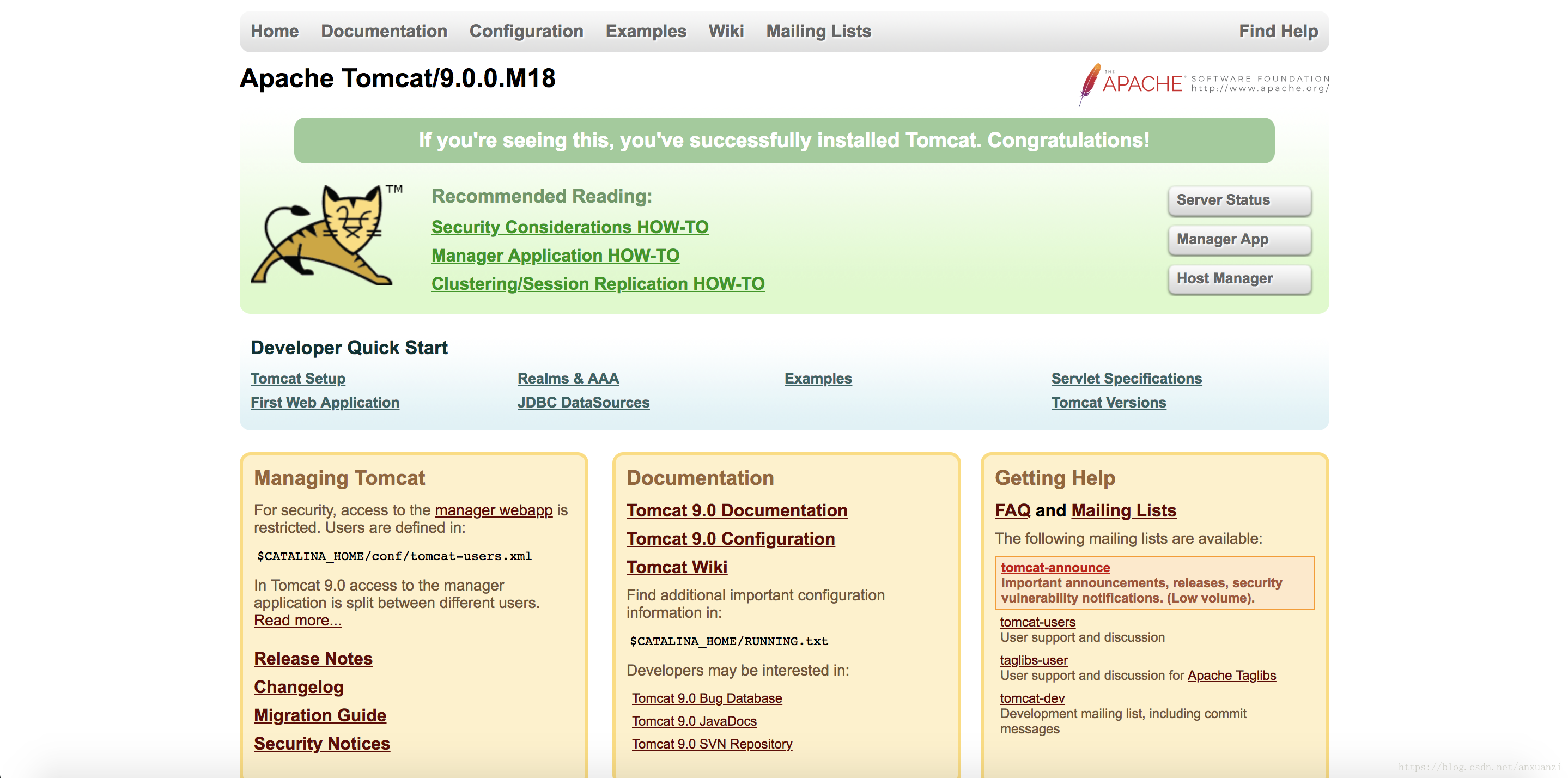Click Find Help in the navigation bar
1568x778 pixels.
pyautogui.click(x=1278, y=31)
